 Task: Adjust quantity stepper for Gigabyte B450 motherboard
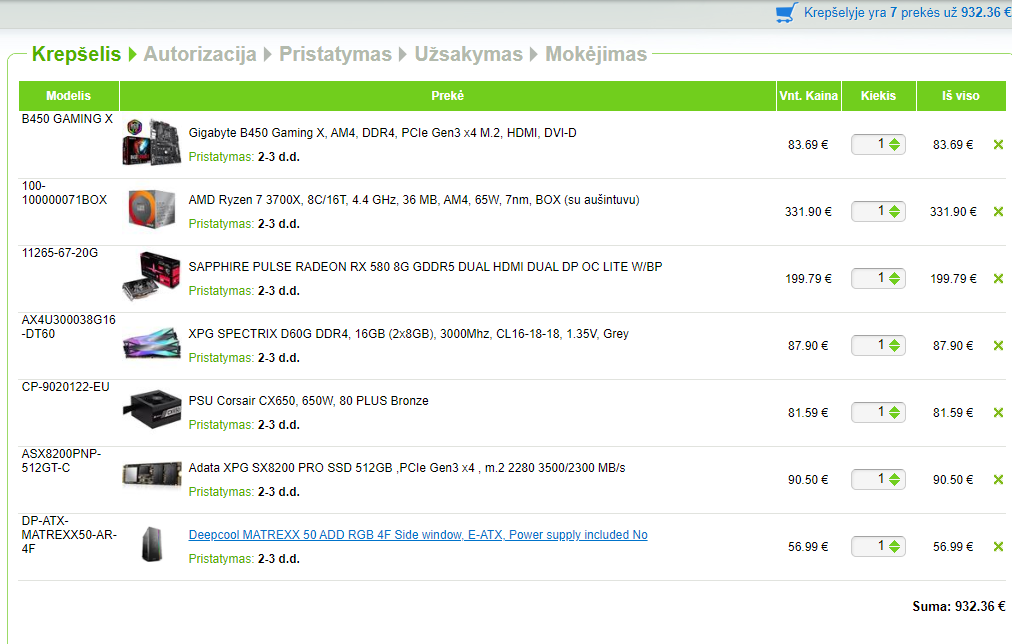pyautogui.click(x=894, y=145)
